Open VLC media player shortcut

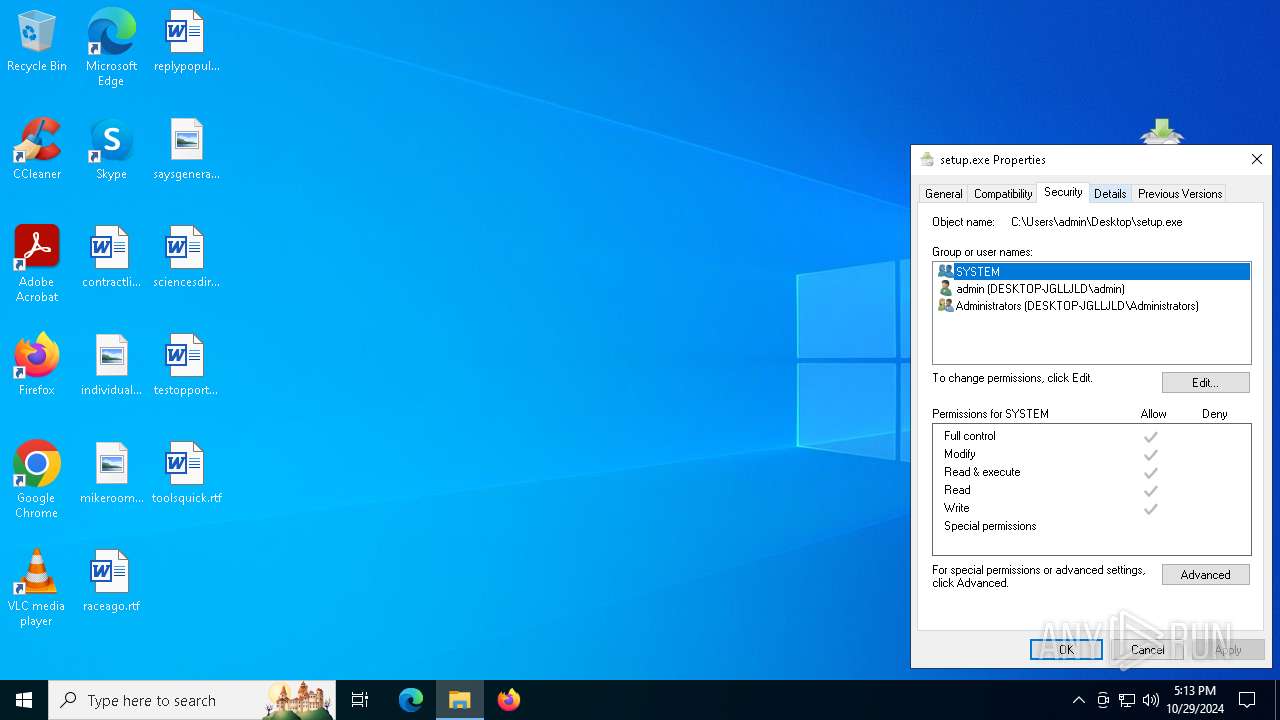pos(37,588)
